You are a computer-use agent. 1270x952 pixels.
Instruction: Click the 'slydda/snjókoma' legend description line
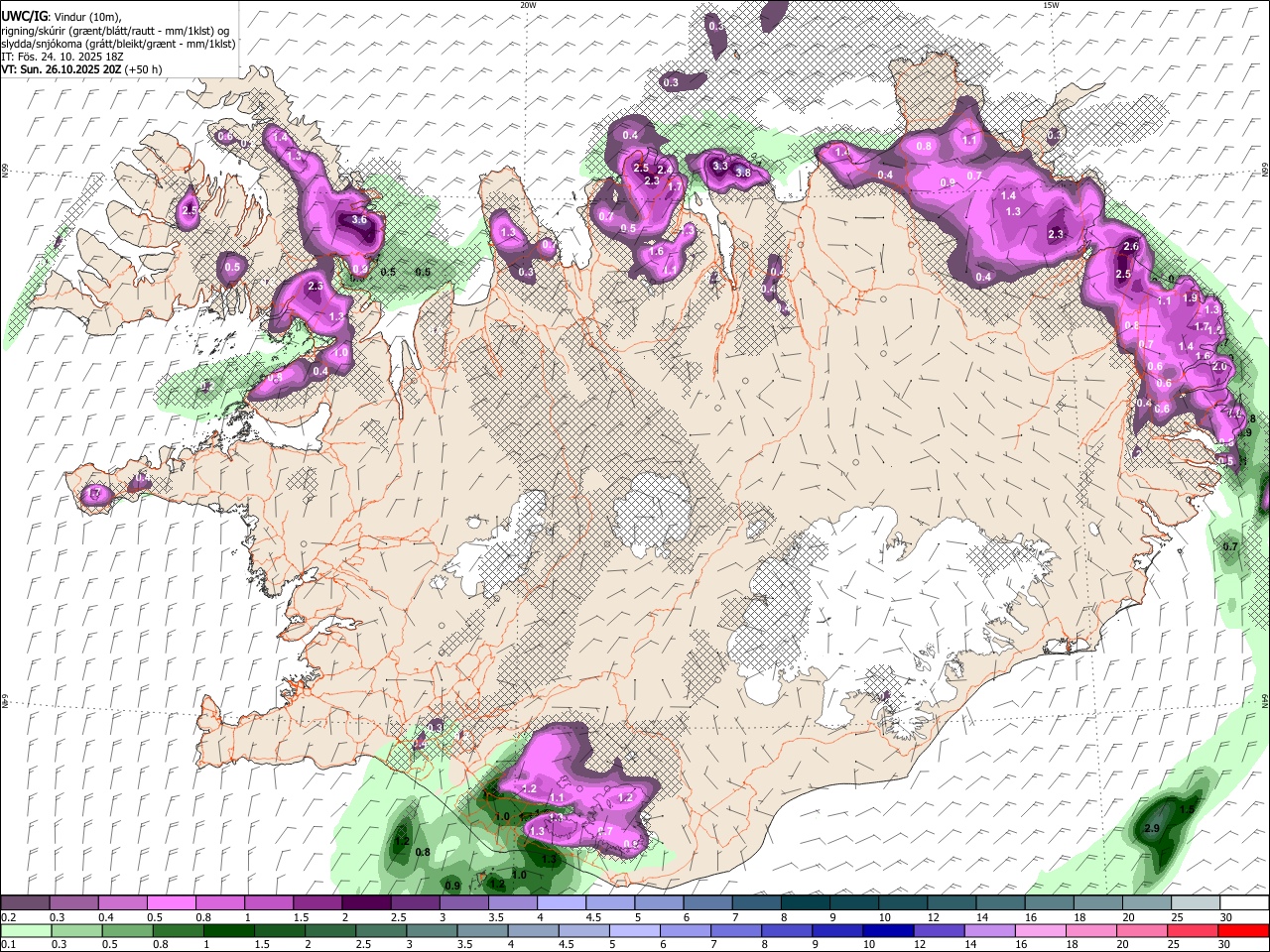[118, 44]
